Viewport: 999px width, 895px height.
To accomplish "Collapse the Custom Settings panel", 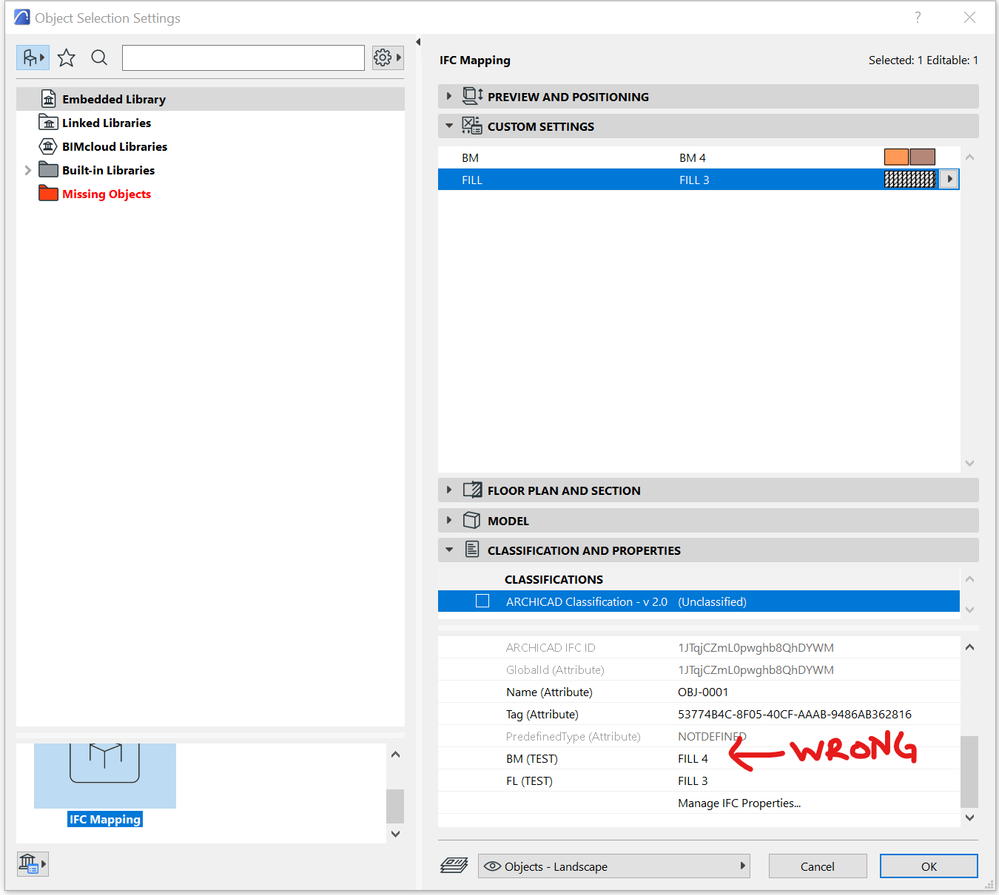I will 449,126.
